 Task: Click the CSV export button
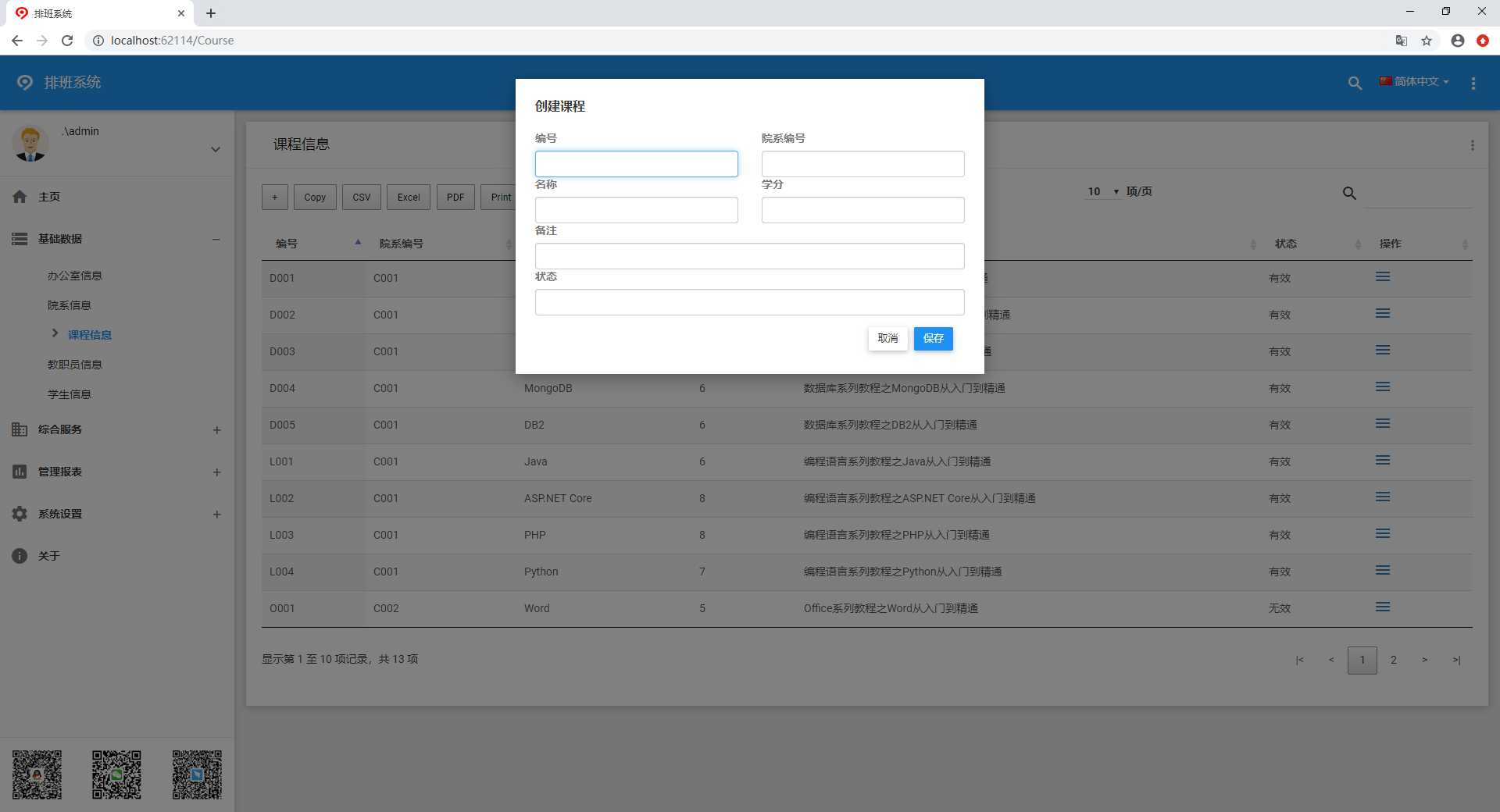point(362,198)
